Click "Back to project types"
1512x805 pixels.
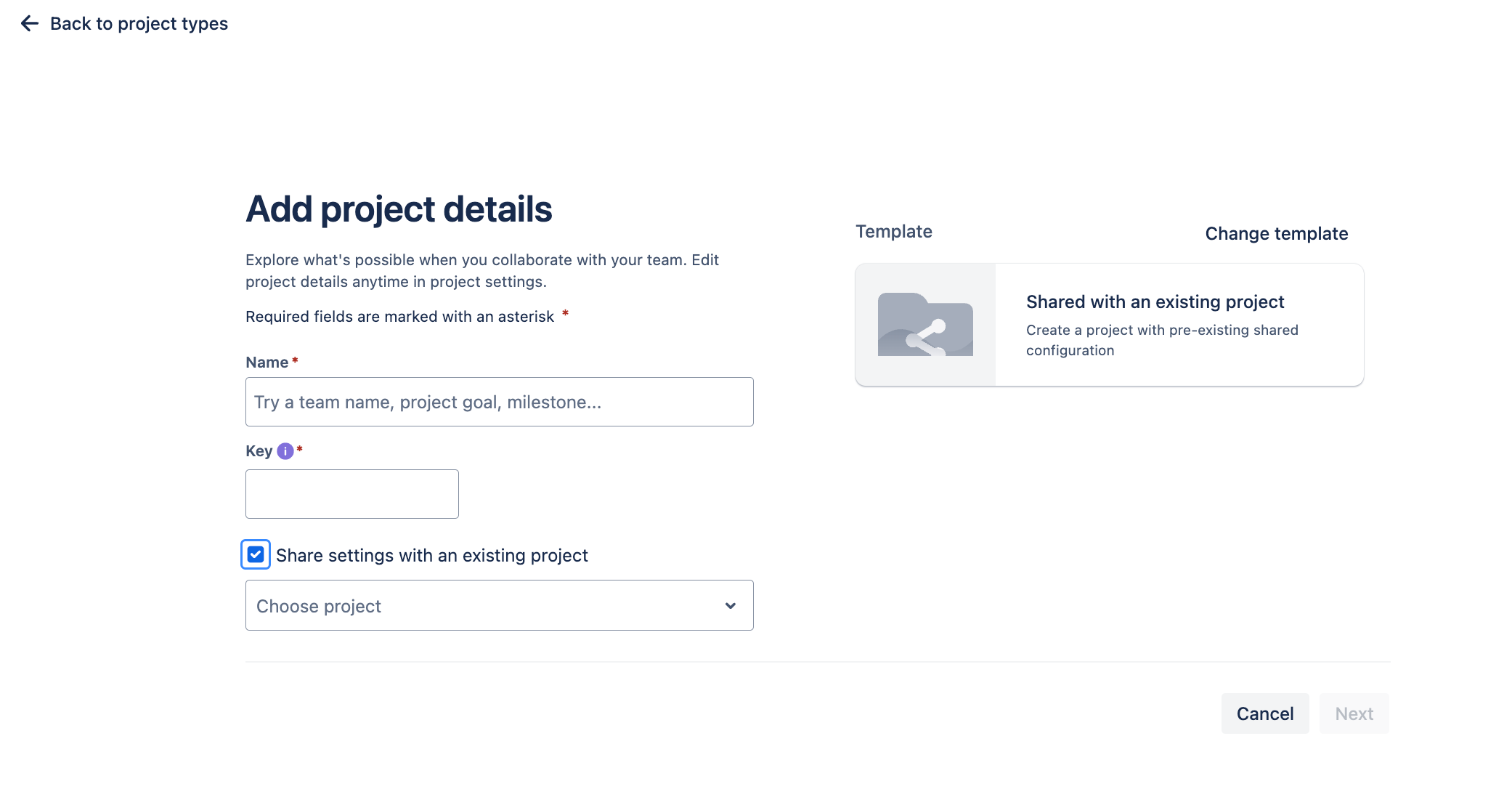138,24
